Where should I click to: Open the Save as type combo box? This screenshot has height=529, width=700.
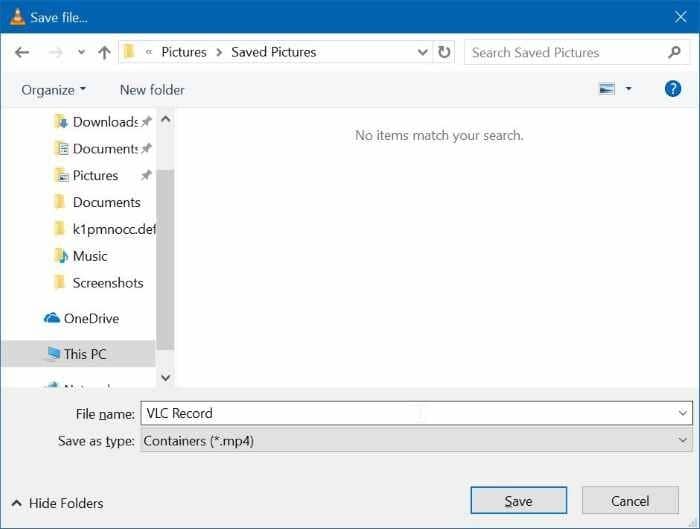417,441
